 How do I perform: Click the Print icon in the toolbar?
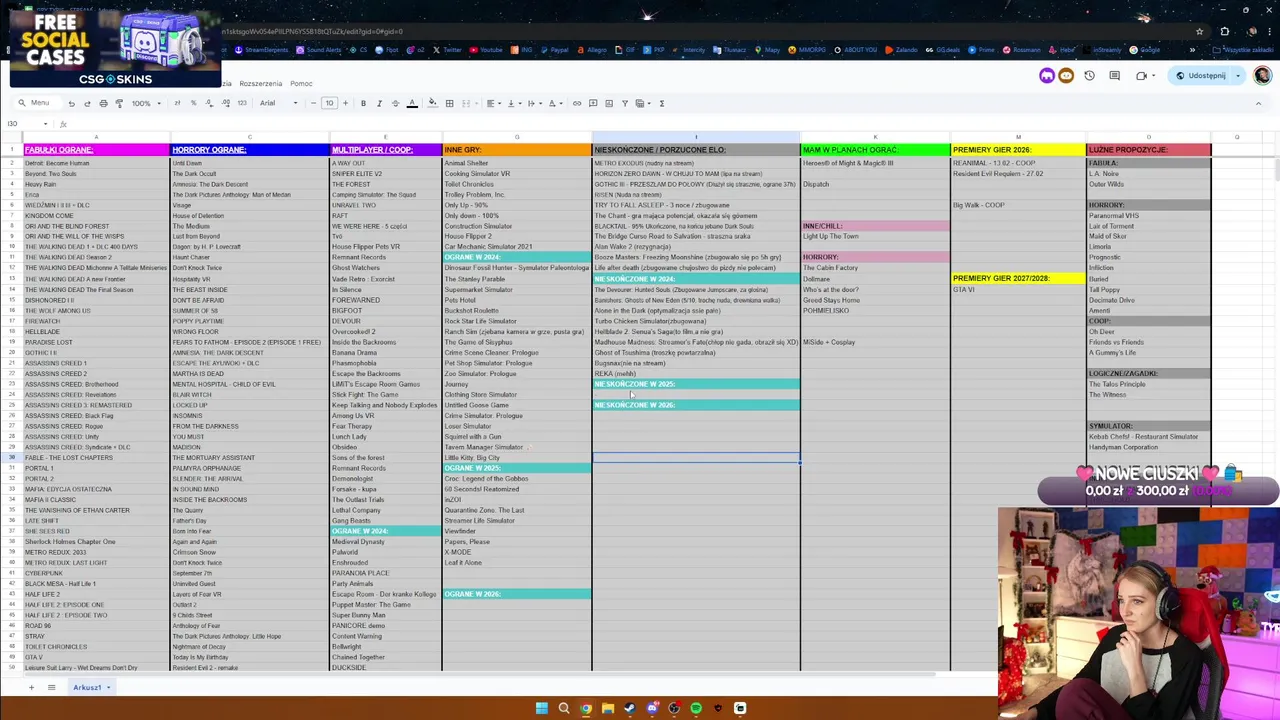tap(104, 103)
